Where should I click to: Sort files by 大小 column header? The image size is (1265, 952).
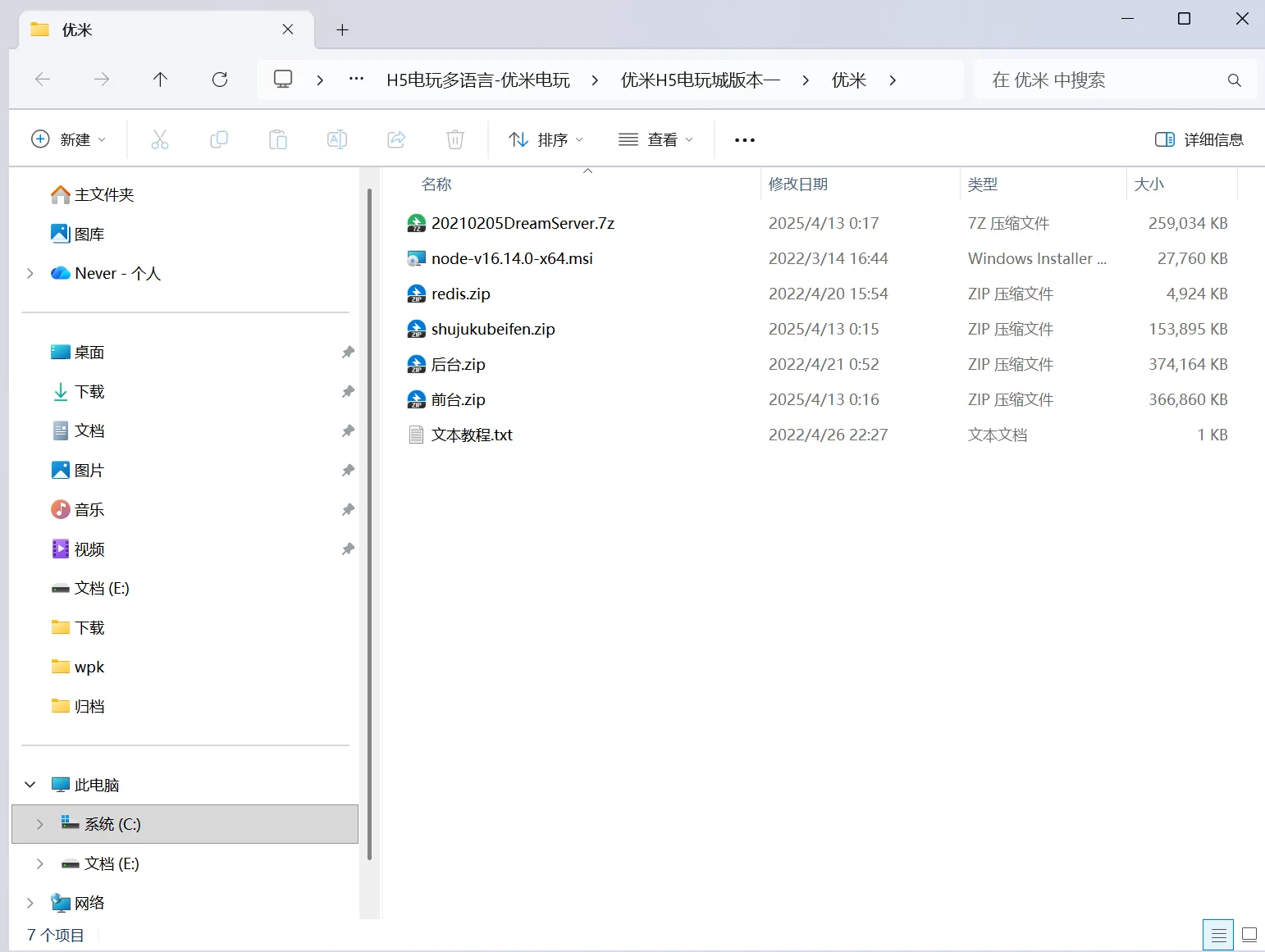click(1149, 184)
